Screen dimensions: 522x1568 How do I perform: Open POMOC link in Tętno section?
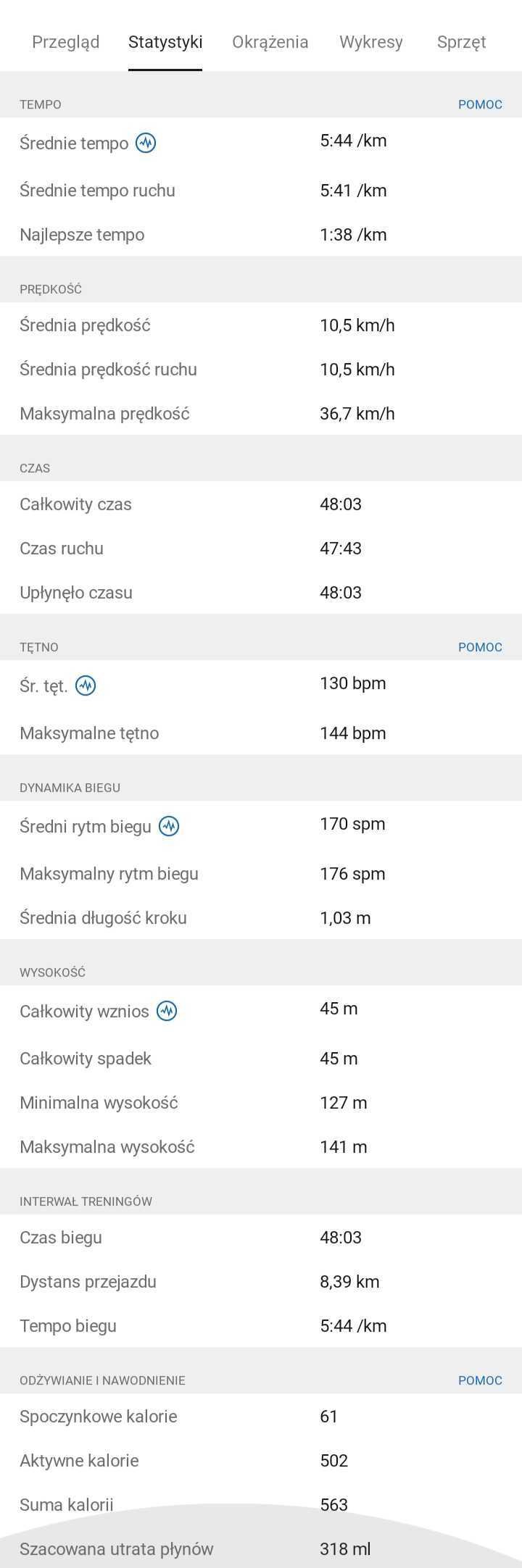(480, 647)
